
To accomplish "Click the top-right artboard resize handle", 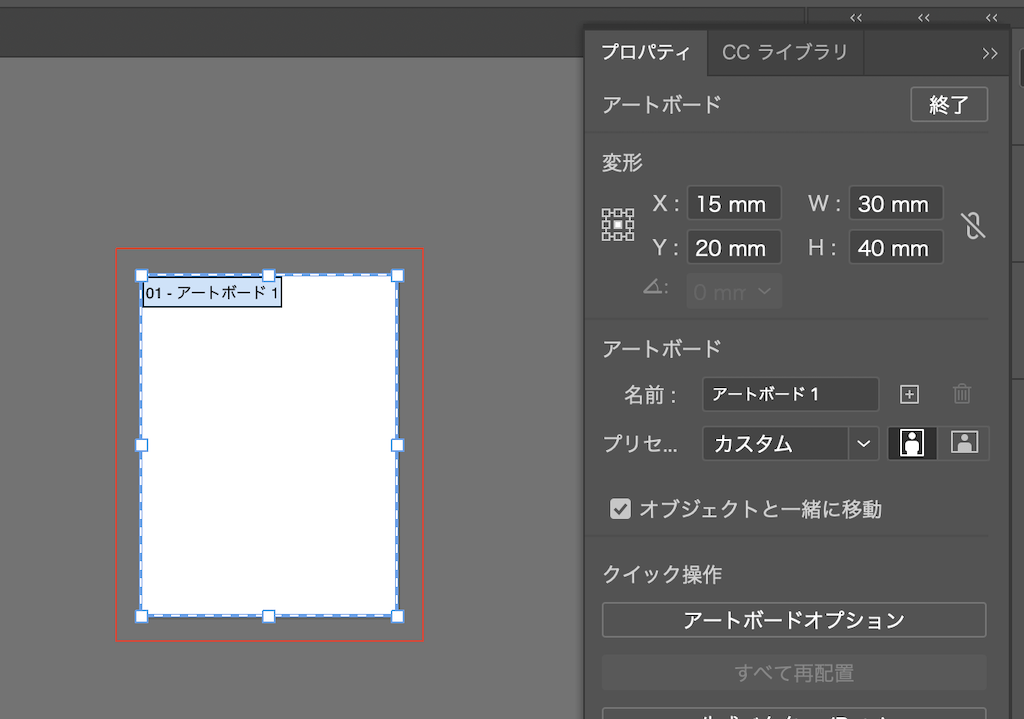I will (397, 276).
